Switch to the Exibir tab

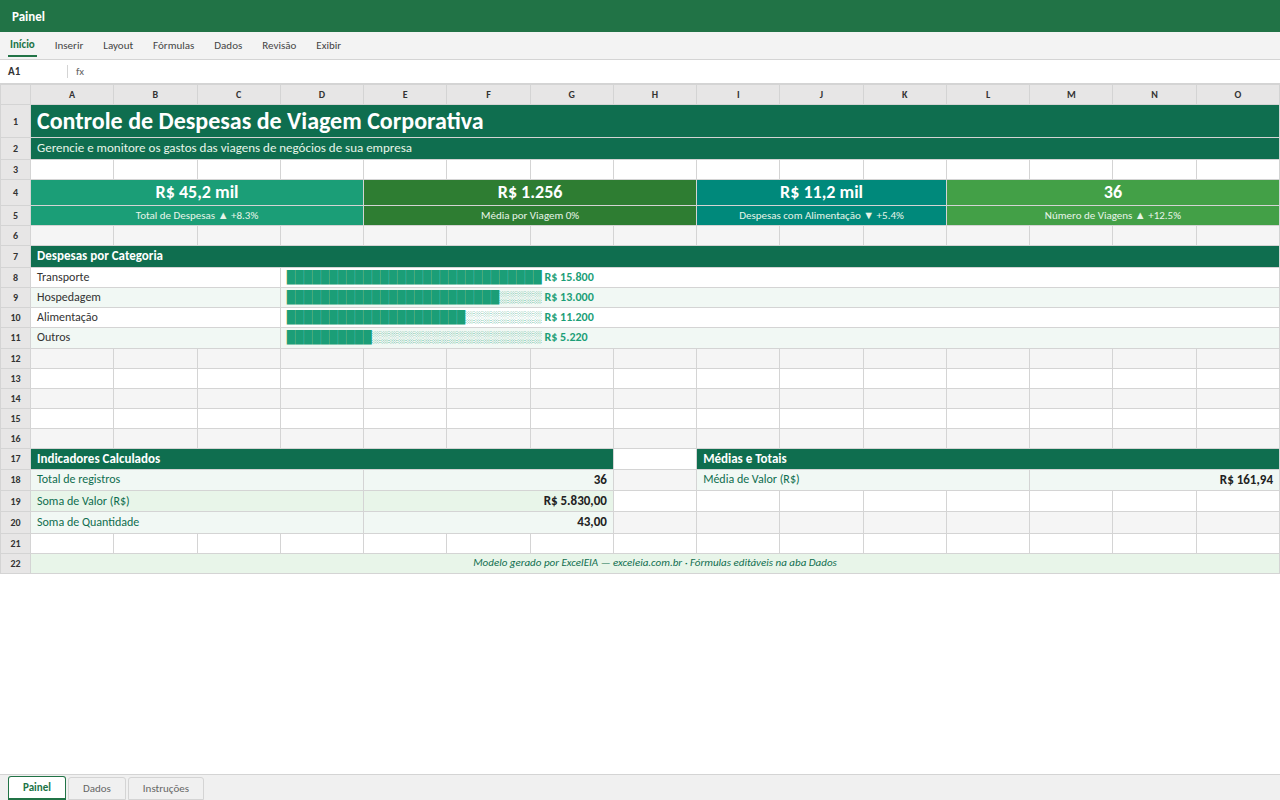(x=328, y=45)
